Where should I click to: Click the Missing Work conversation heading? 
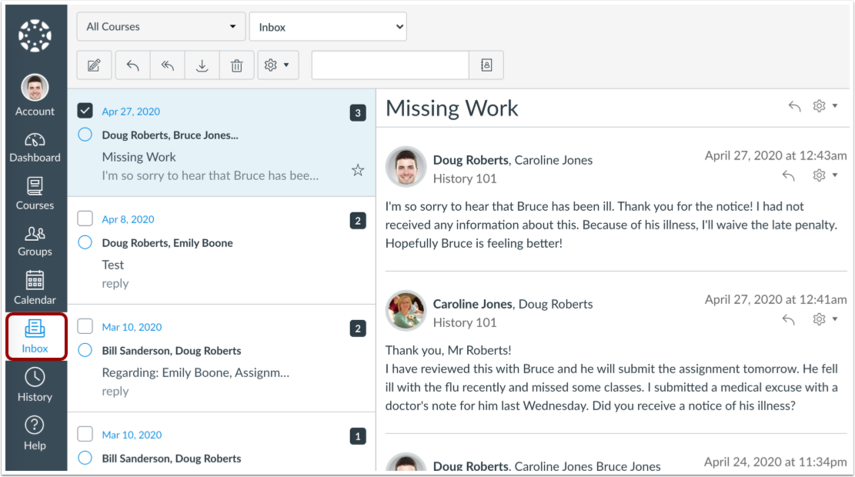pos(452,108)
